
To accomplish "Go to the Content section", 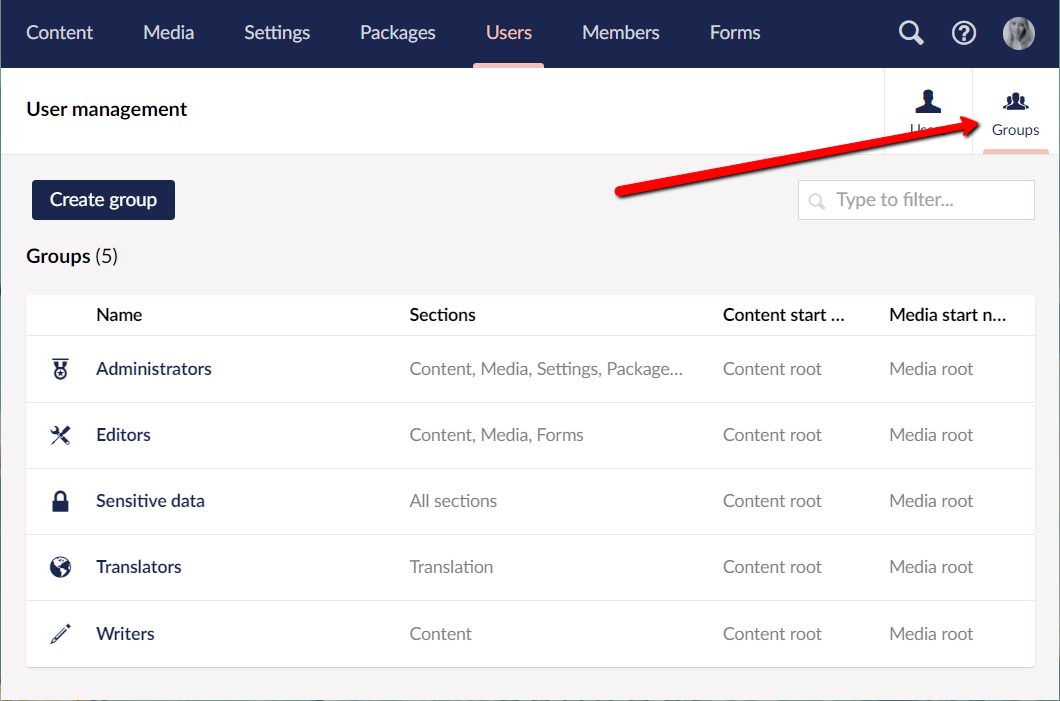I will click(x=59, y=32).
